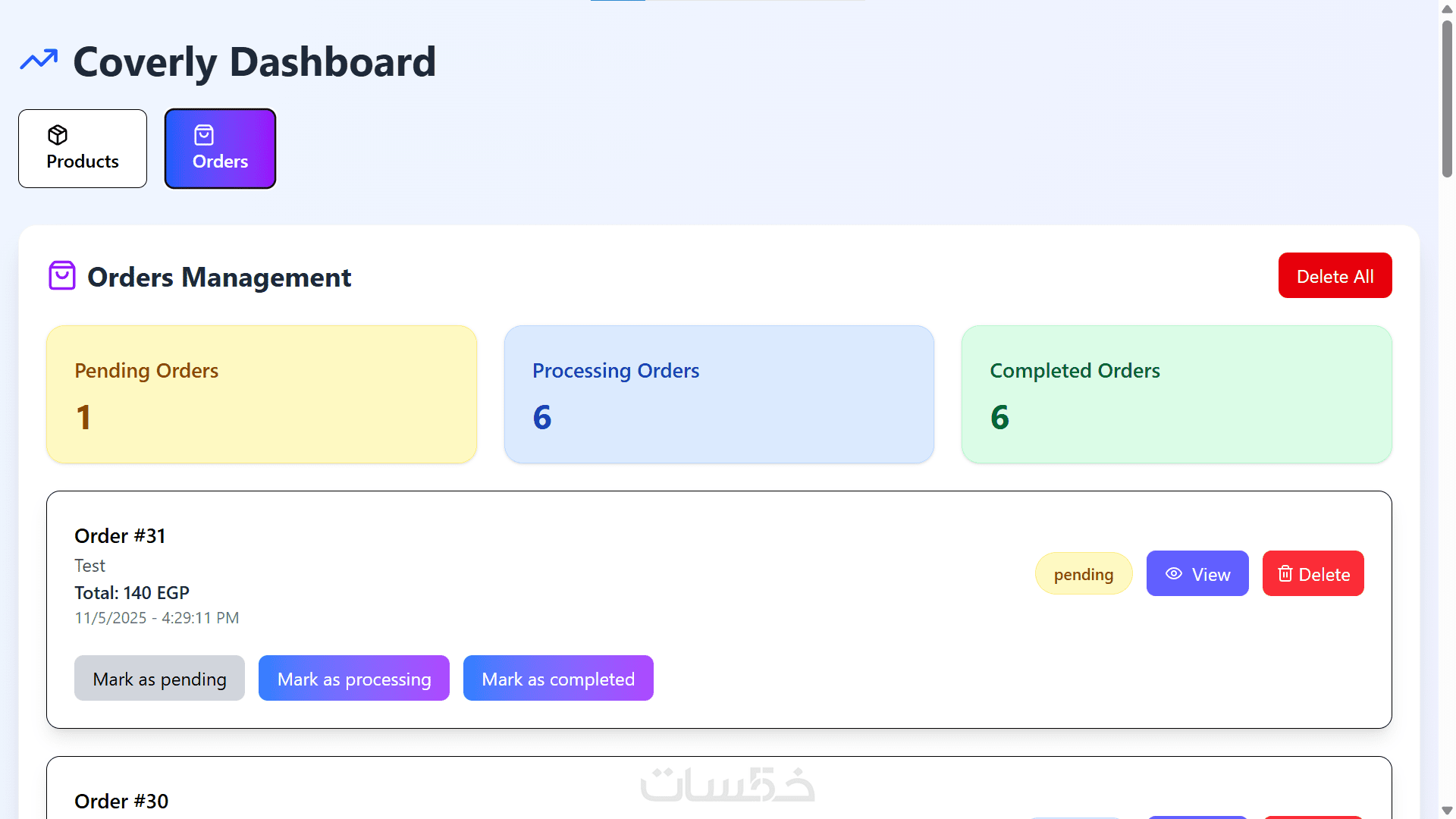This screenshot has height=819, width=1456.
Task: Click the vertical scrollbar thumb
Action: (1447, 99)
